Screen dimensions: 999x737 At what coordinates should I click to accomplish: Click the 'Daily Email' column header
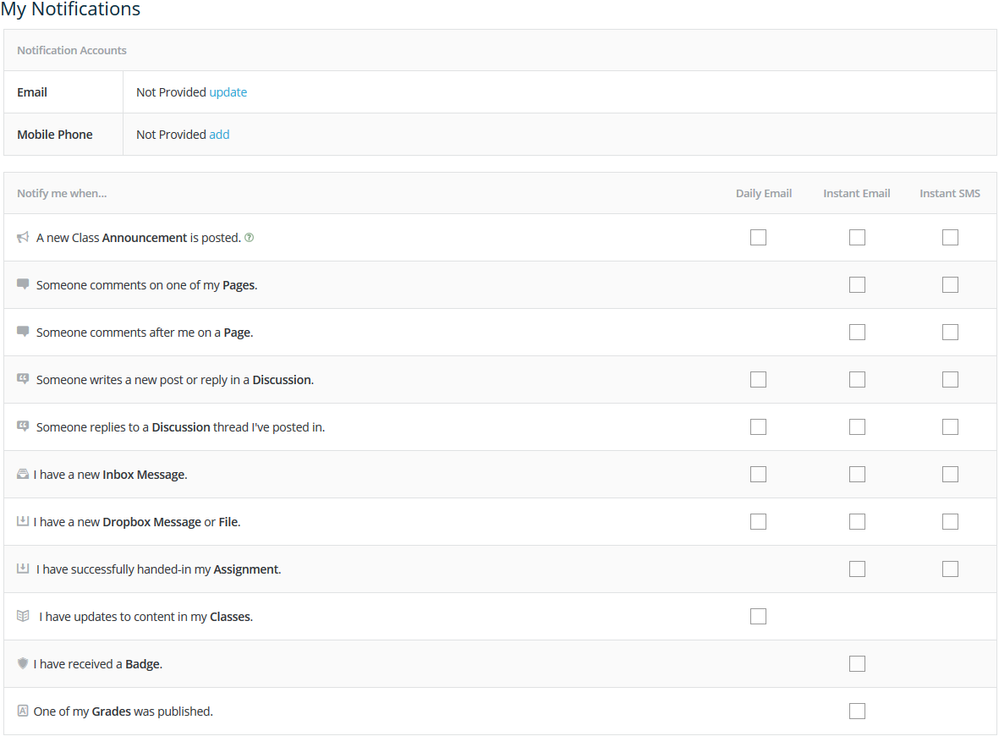point(763,193)
